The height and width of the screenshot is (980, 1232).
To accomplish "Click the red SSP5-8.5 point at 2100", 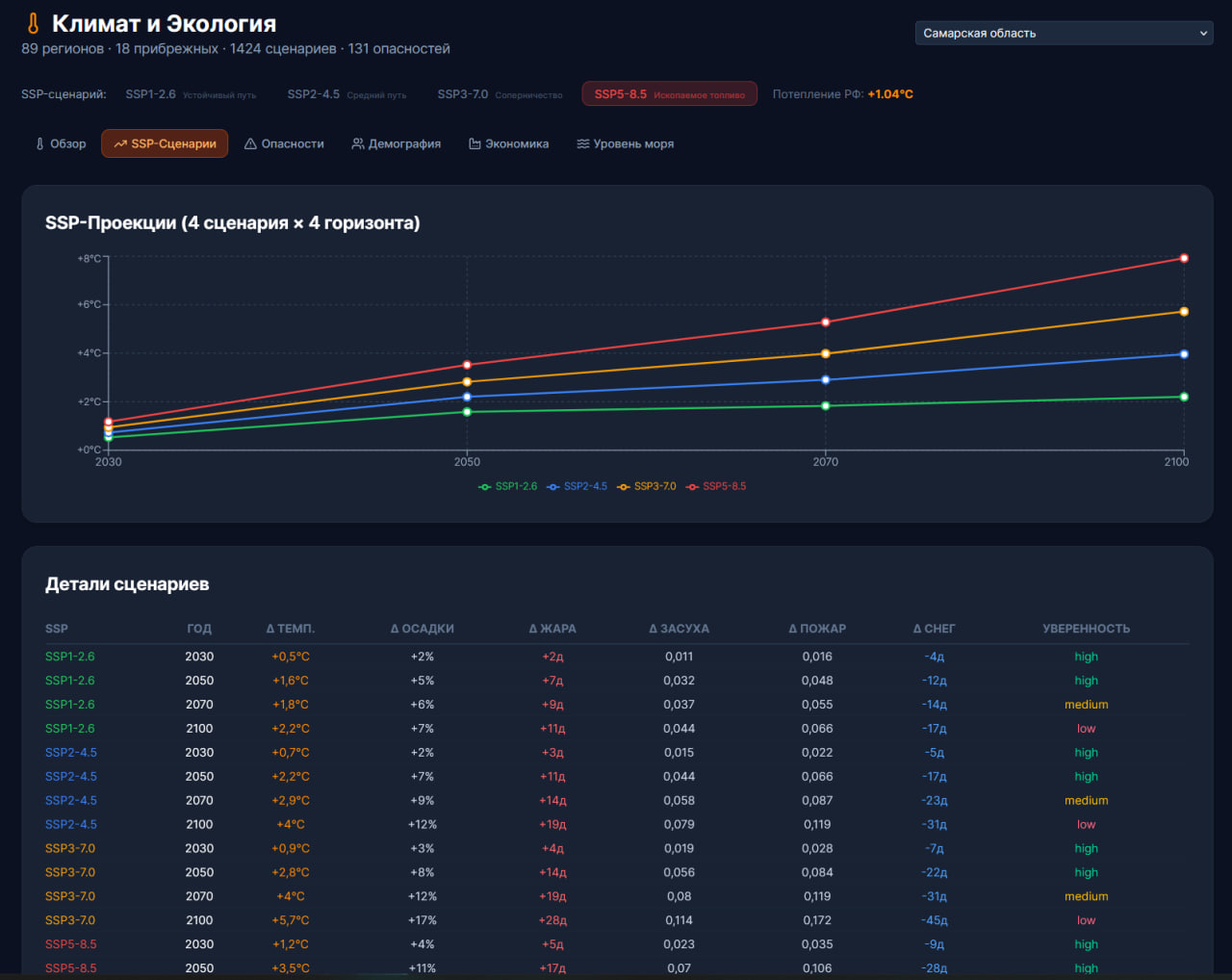I will click(x=1184, y=258).
